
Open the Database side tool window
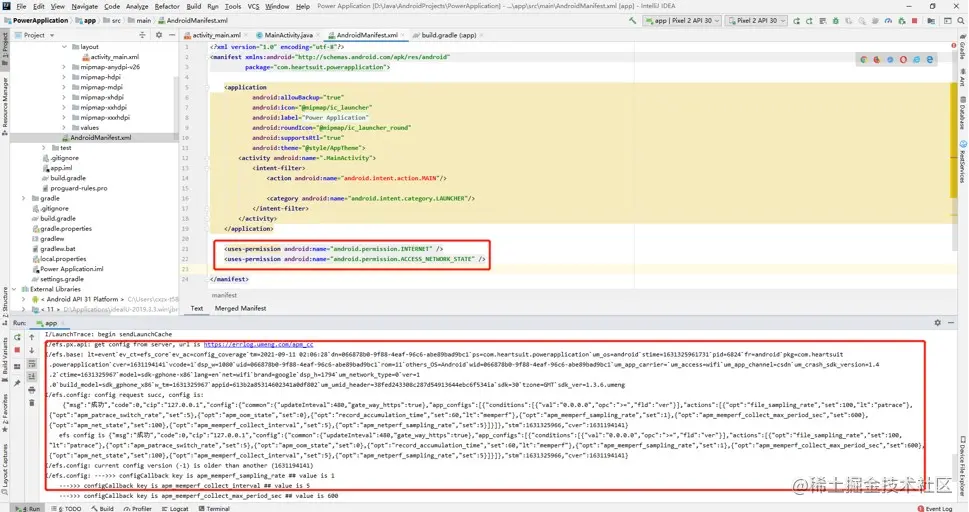963,113
